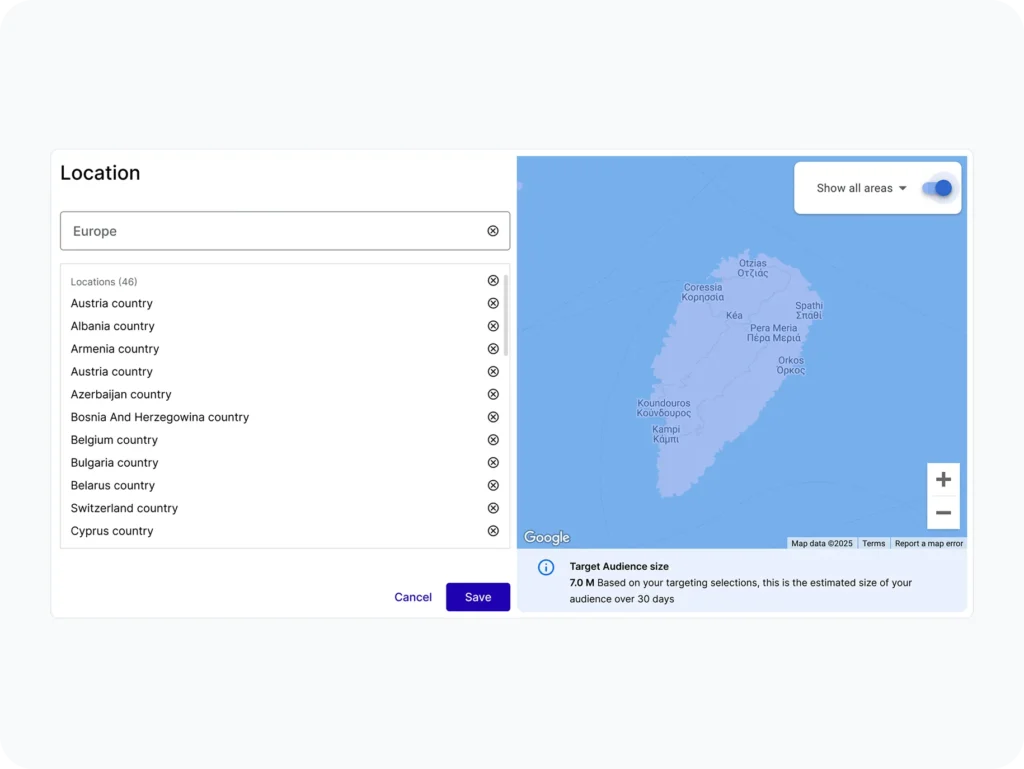The width and height of the screenshot is (1024, 769).
Task: Remove Azerbaijan country from list
Action: pyautogui.click(x=493, y=394)
